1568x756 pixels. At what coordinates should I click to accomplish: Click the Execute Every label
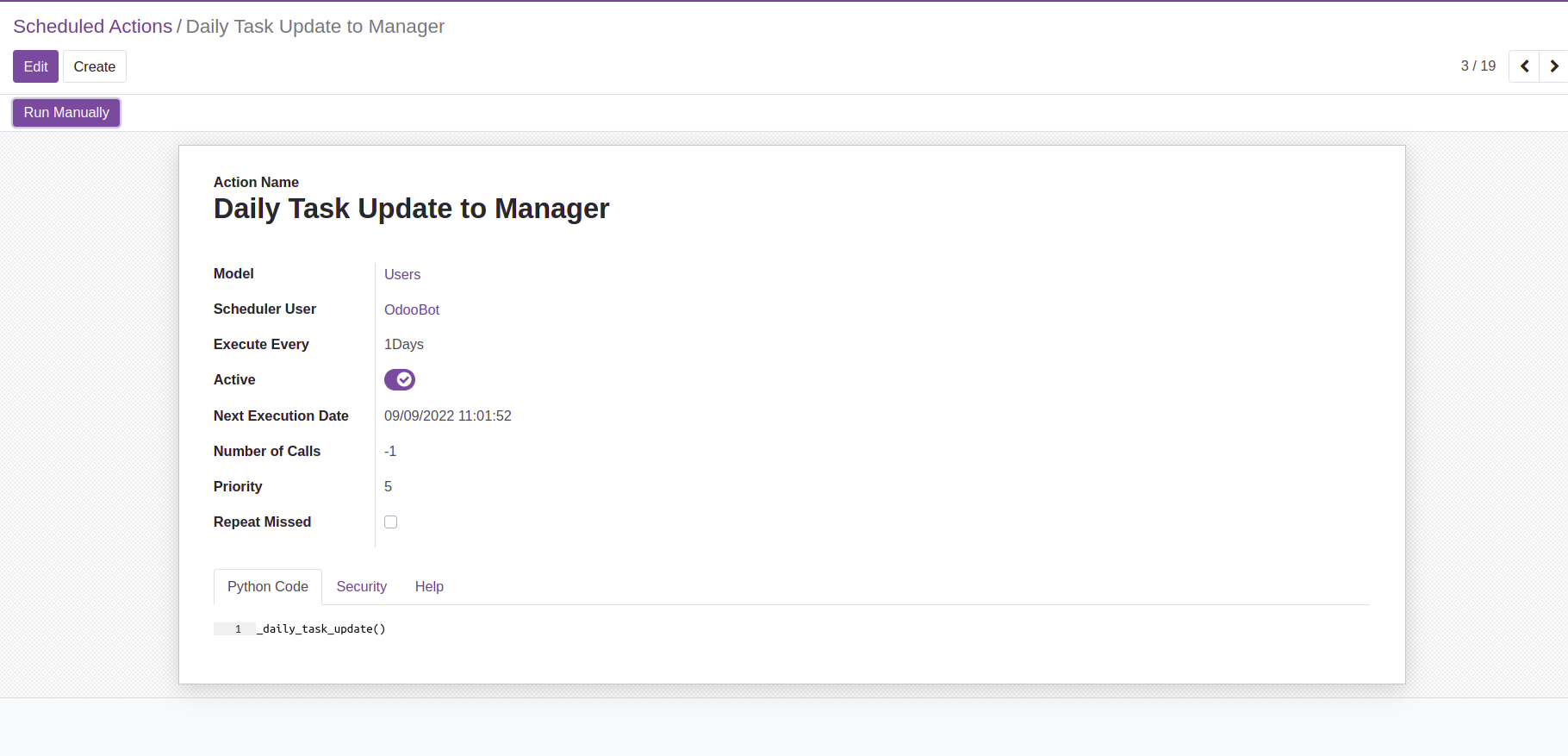tap(261, 344)
